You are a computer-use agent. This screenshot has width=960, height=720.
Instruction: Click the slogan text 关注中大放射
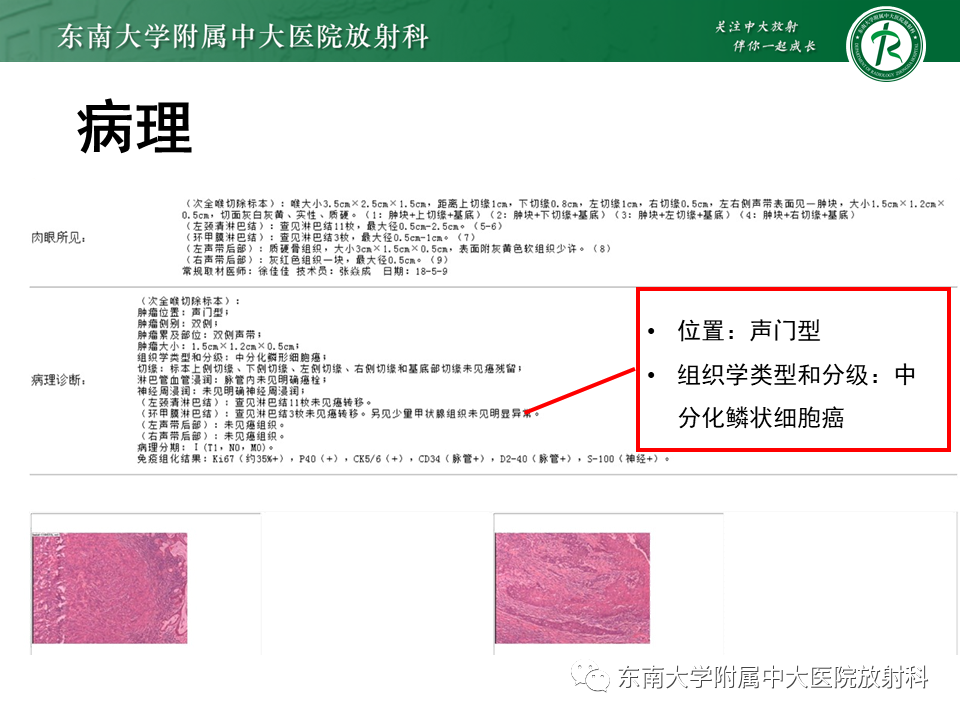(757, 26)
